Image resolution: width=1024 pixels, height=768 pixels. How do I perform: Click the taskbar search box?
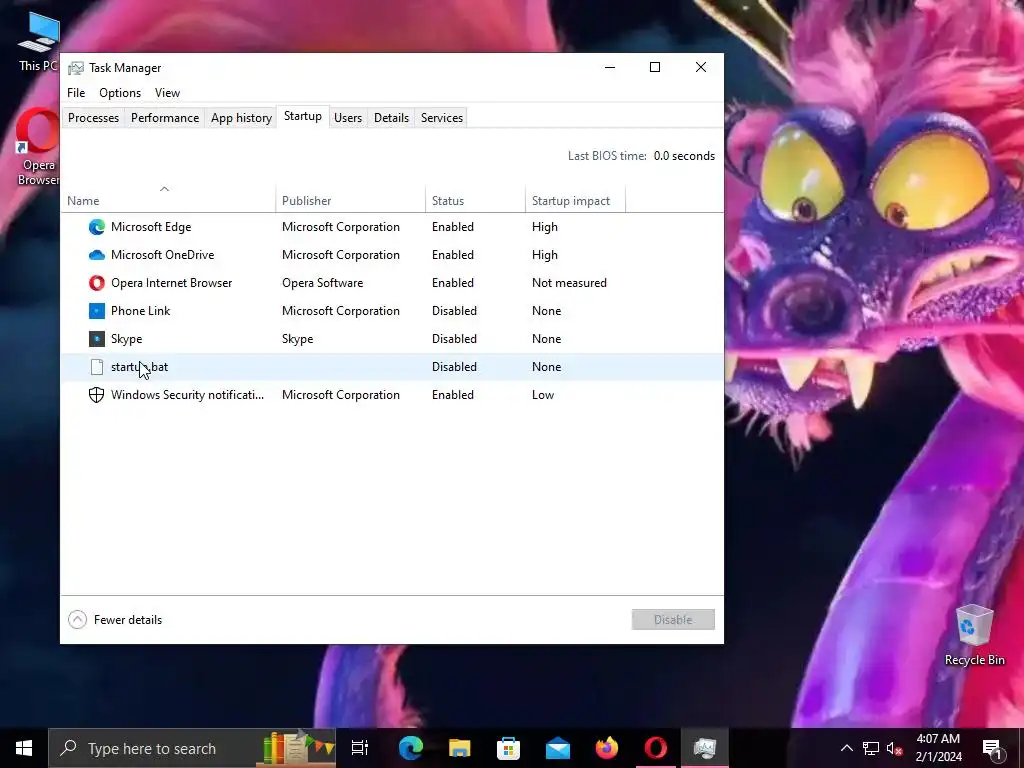tap(192, 748)
